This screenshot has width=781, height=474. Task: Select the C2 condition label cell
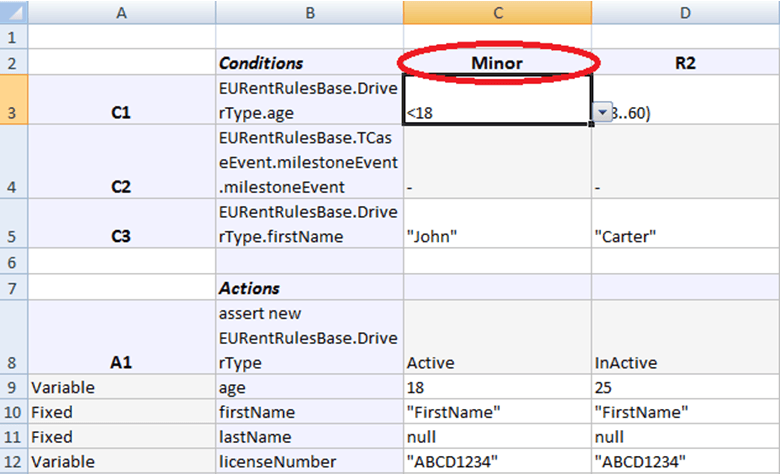[122, 161]
